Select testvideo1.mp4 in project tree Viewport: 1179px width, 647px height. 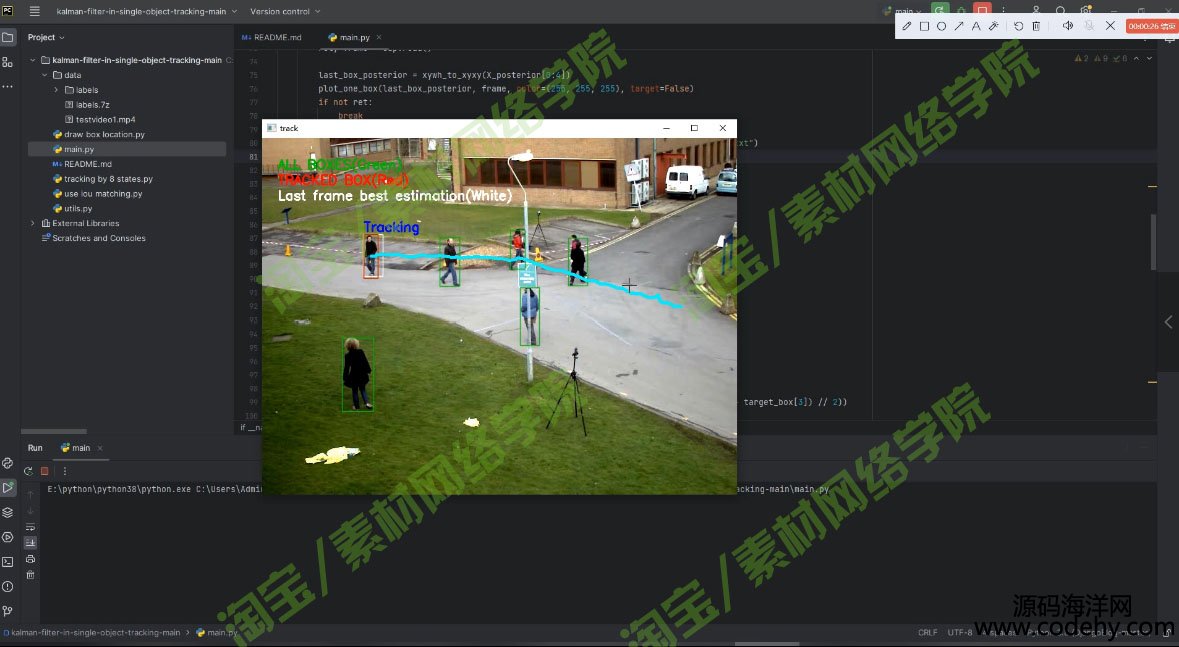pyautogui.click(x=100, y=120)
